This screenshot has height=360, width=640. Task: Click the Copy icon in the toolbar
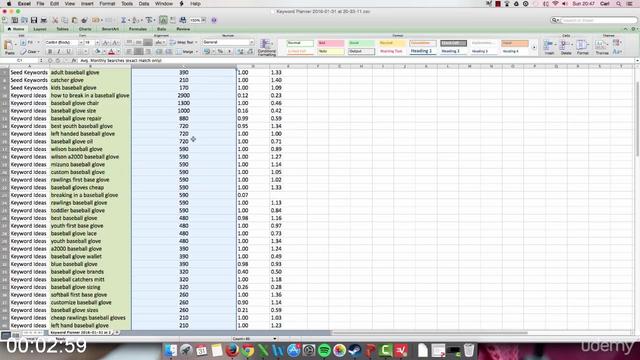64,20
